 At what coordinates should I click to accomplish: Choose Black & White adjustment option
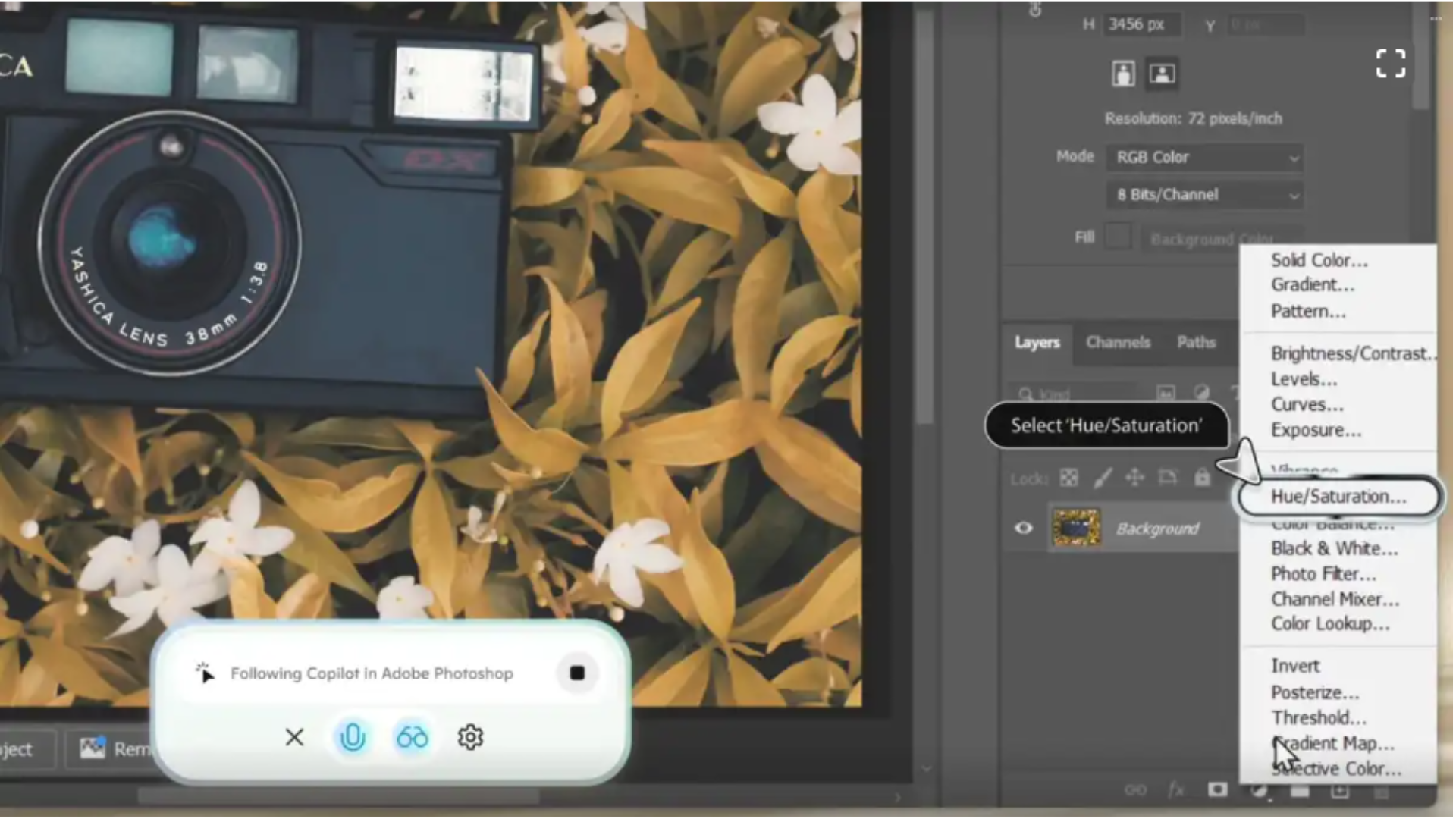pyautogui.click(x=1334, y=548)
